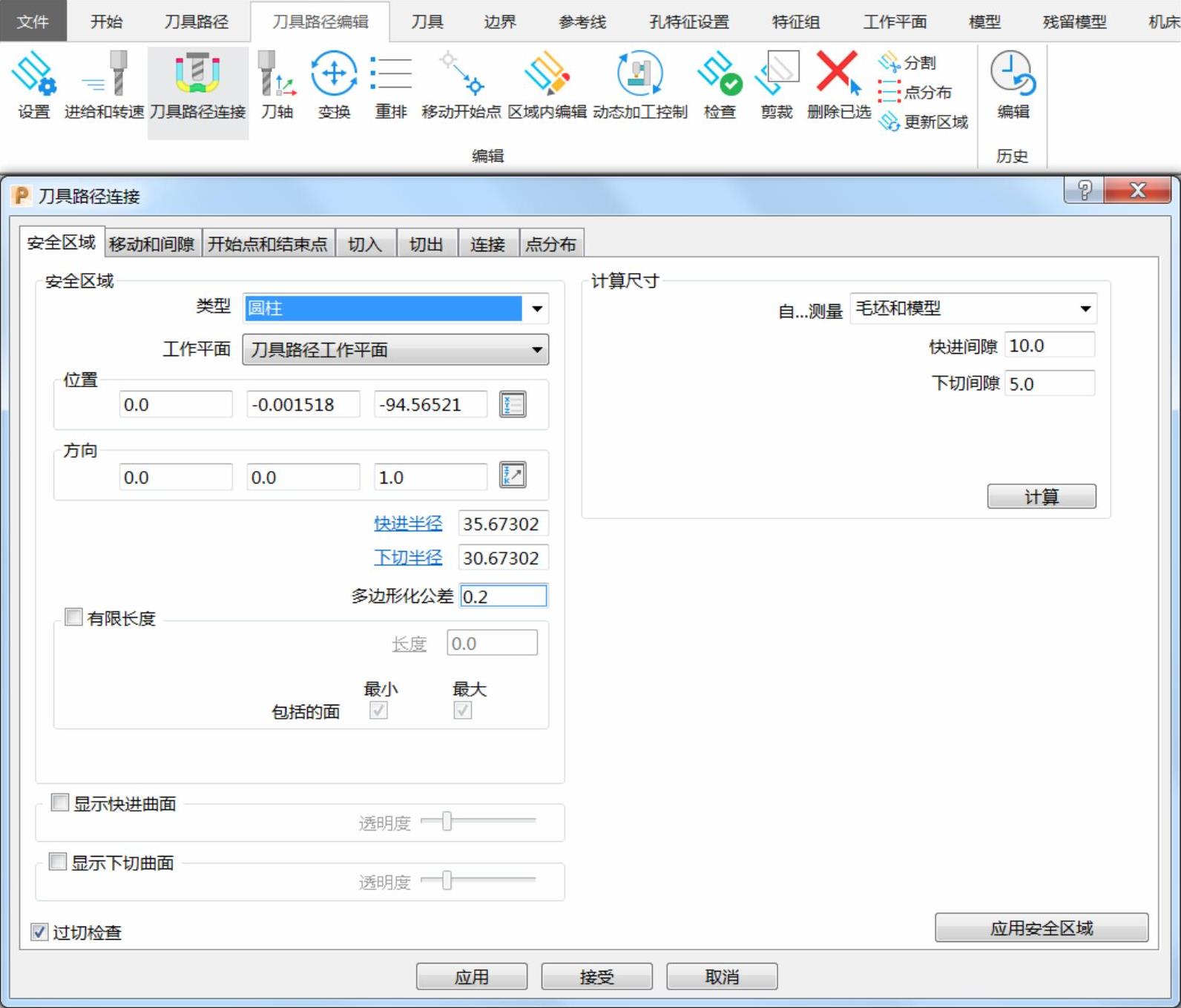The image size is (1181, 1008).
Task: Launch 动态加工控制 dynamic machine control
Action: 639,85
